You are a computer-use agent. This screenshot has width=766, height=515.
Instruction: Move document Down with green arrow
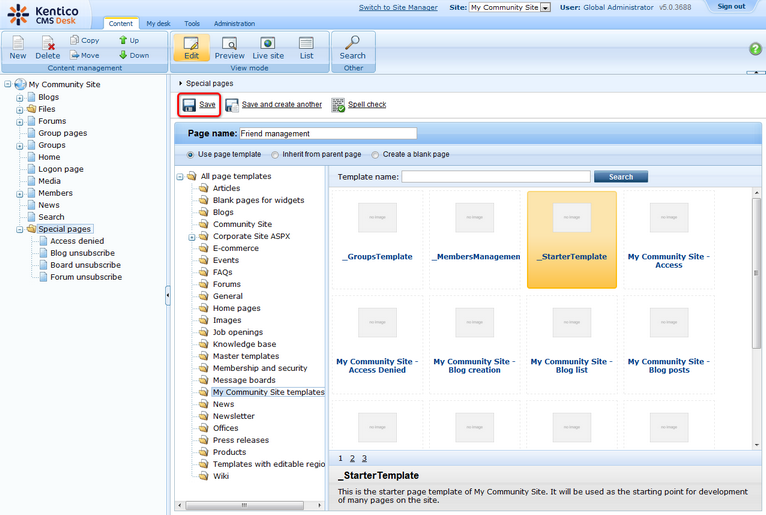(134, 55)
